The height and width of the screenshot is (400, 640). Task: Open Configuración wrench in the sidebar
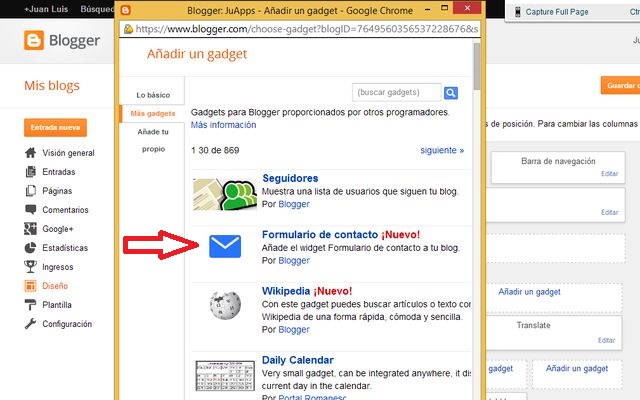pyautogui.click(x=66, y=324)
